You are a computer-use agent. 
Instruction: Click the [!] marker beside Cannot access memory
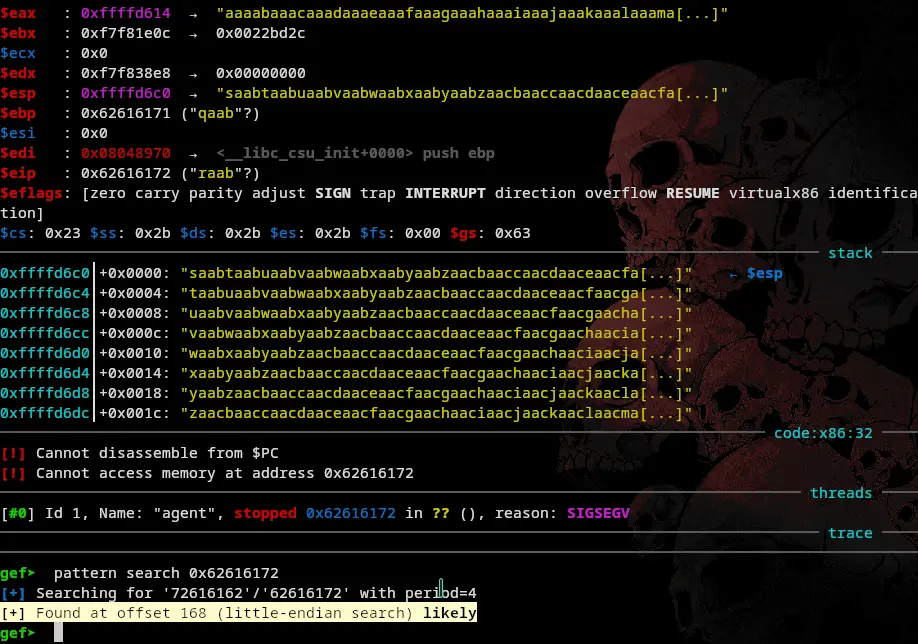click(x=13, y=473)
